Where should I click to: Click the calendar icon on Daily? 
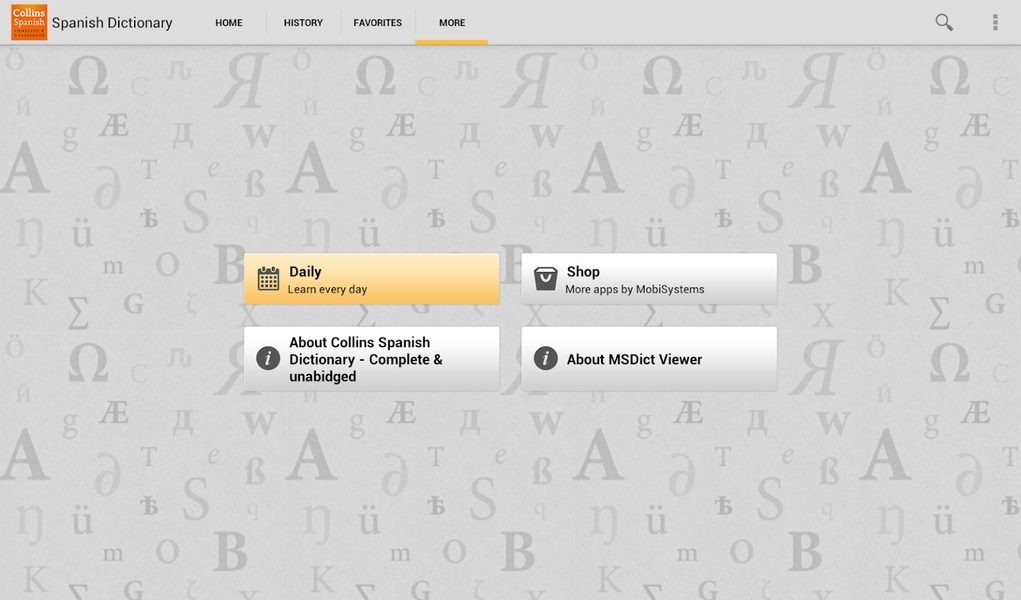point(268,279)
